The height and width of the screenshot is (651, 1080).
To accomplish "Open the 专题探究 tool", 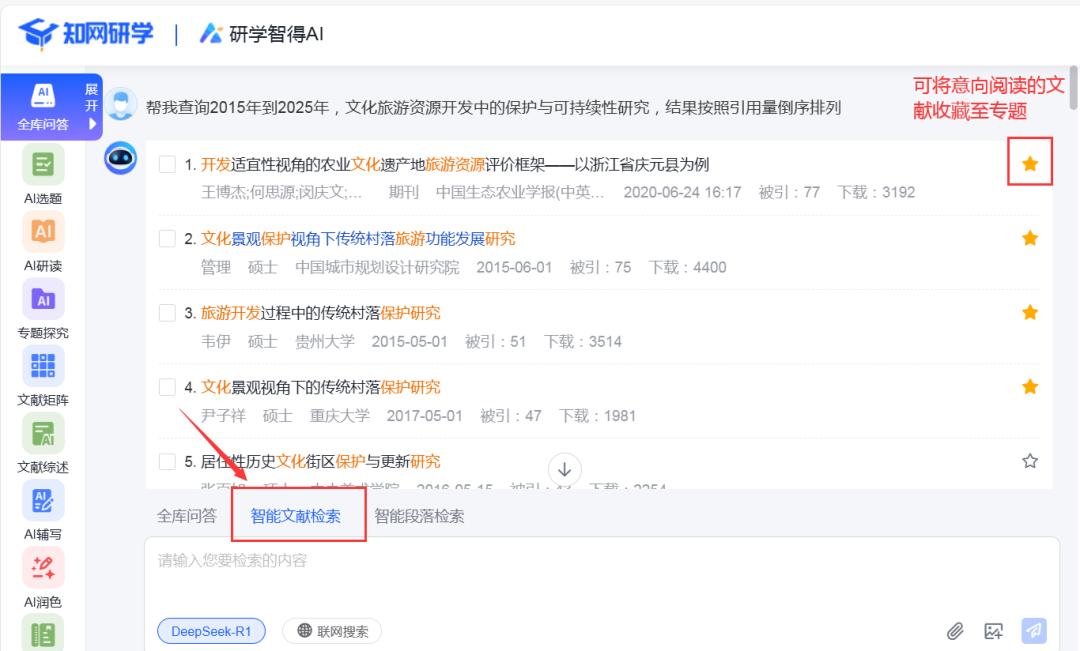I will click(x=43, y=310).
